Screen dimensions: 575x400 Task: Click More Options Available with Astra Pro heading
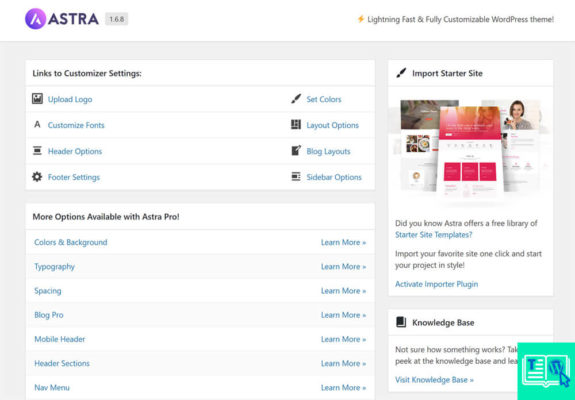(x=106, y=217)
